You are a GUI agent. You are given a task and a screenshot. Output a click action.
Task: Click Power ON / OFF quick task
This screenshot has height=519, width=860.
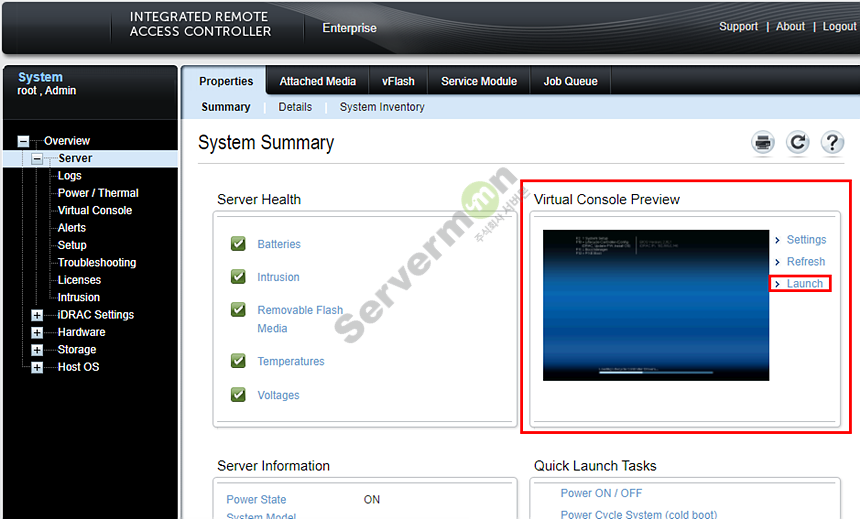click(601, 493)
